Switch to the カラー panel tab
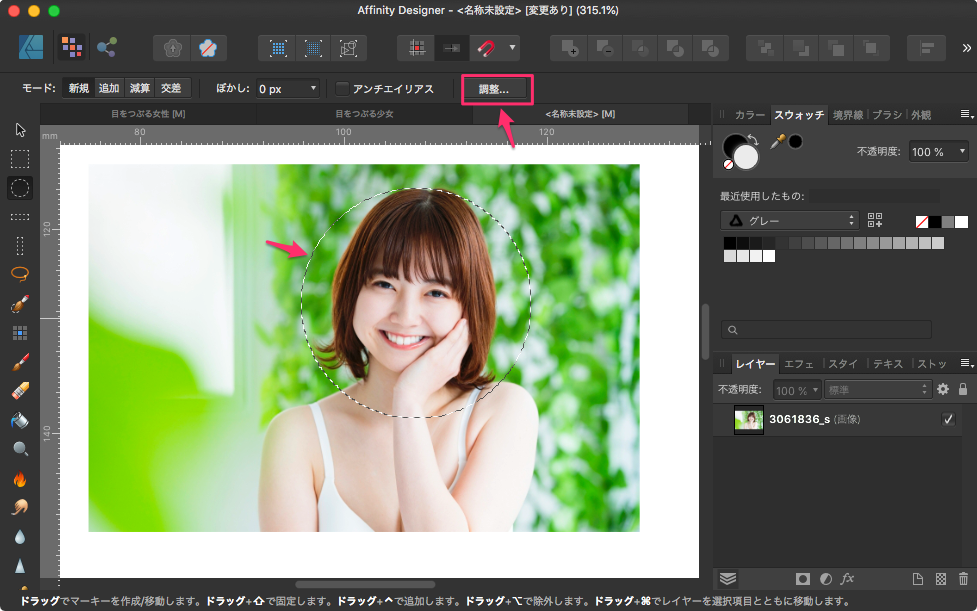This screenshot has height=611, width=977. click(750, 115)
